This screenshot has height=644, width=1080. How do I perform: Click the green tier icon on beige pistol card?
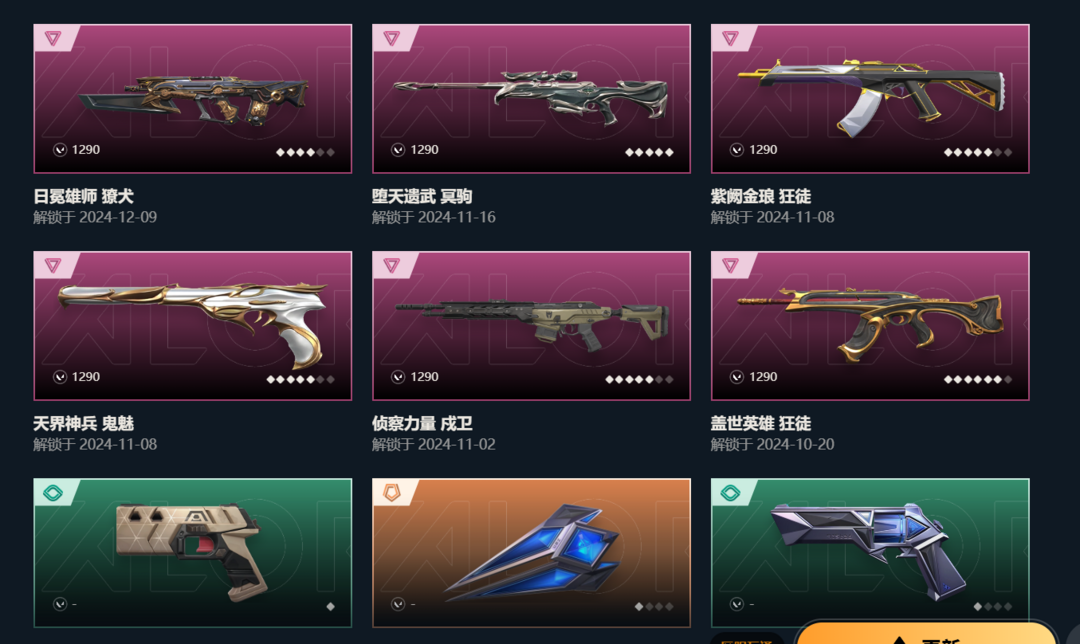[53, 492]
